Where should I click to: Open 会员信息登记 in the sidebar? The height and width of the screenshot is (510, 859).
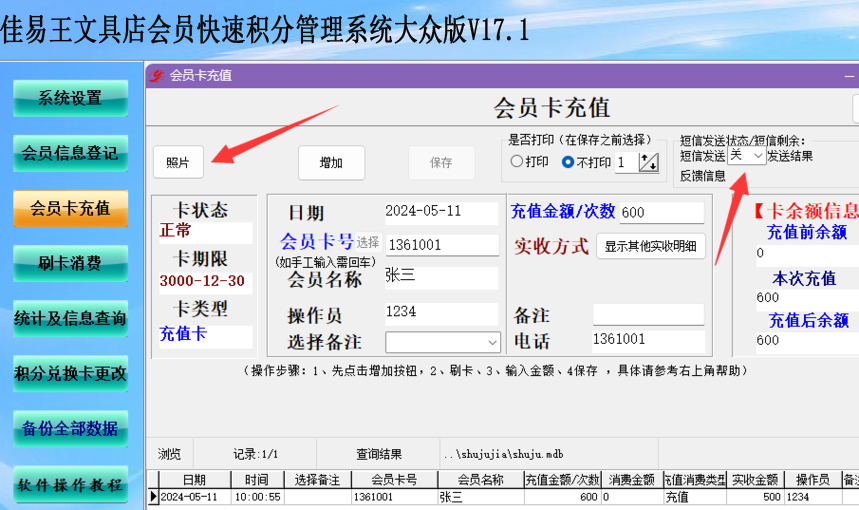tap(70, 153)
